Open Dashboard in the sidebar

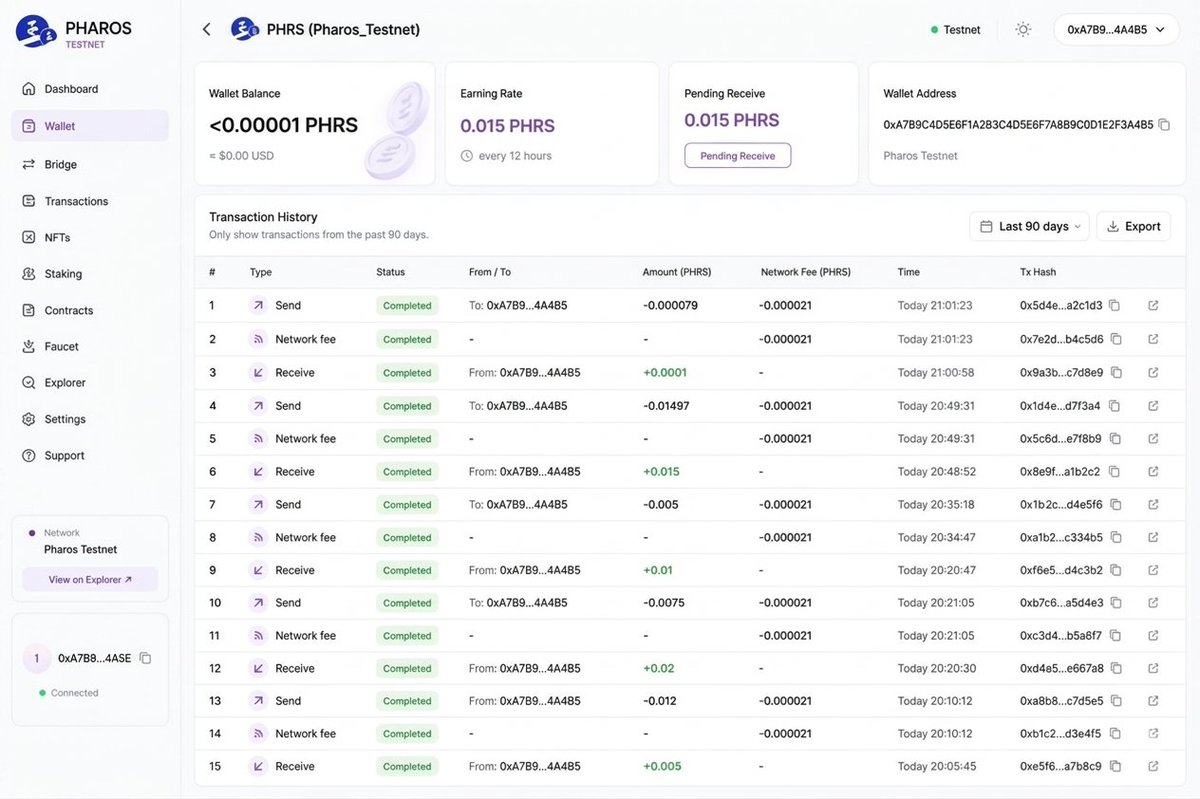coord(90,89)
